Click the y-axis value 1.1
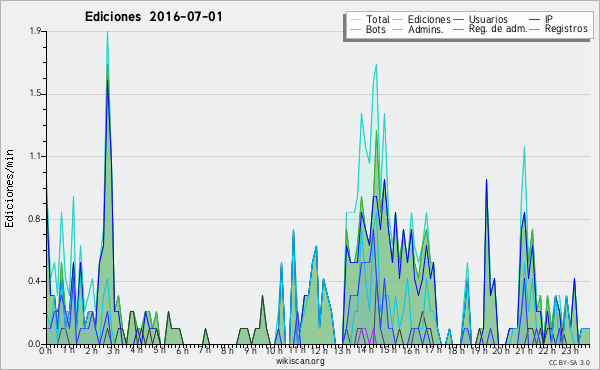This screenshot has height=370, width=600. click(35, 156)
